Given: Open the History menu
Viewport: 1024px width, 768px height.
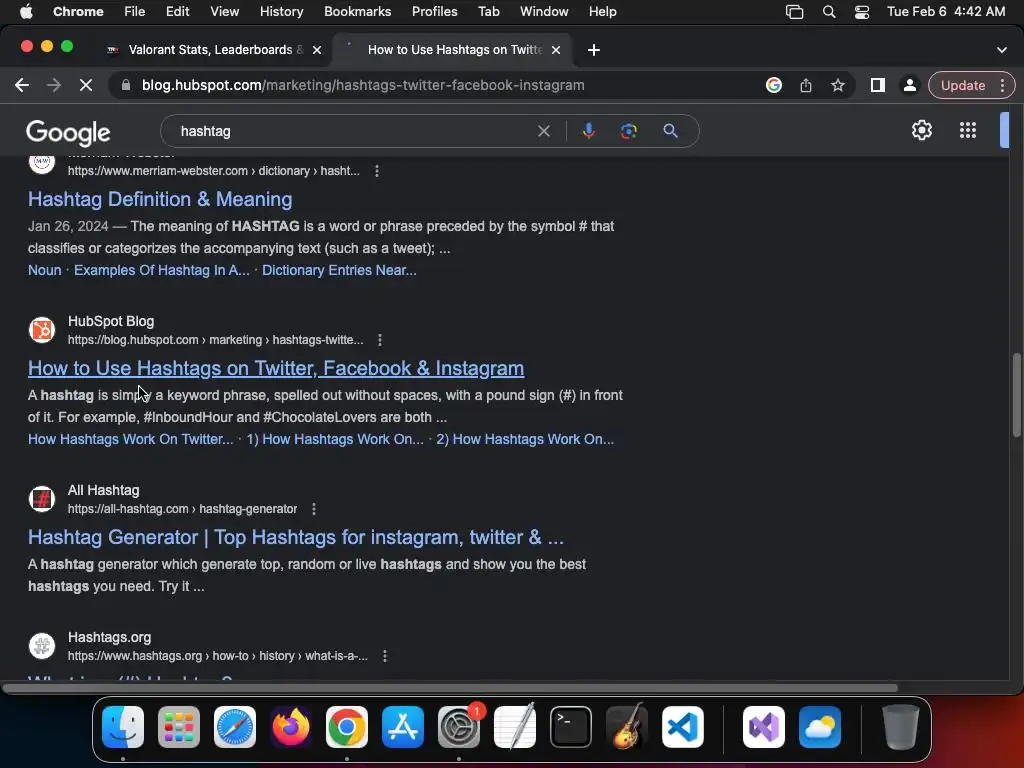Looking at the screenshot, I should point(281,12).
